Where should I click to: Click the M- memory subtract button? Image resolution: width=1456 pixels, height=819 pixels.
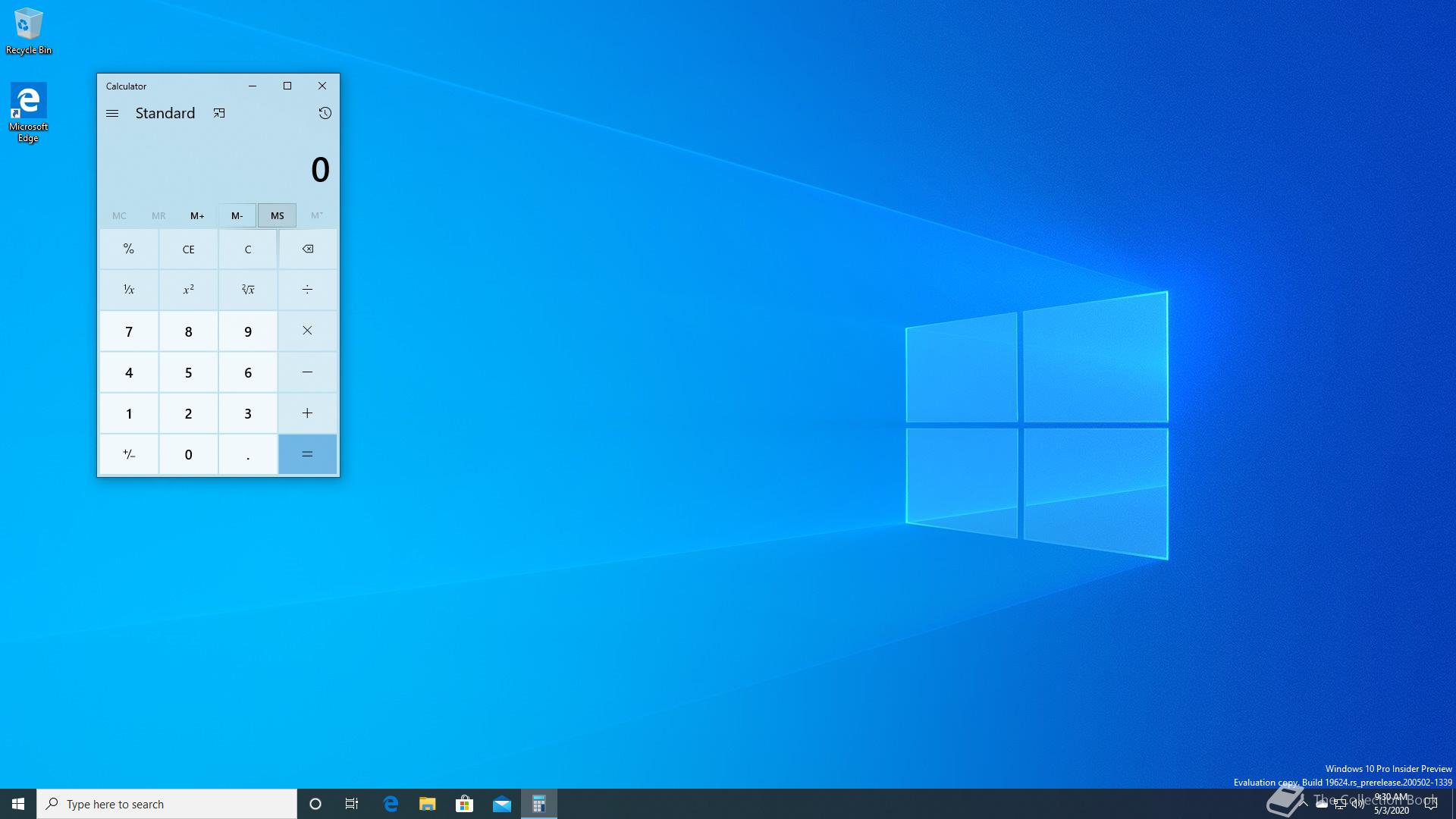coord(237,215)
